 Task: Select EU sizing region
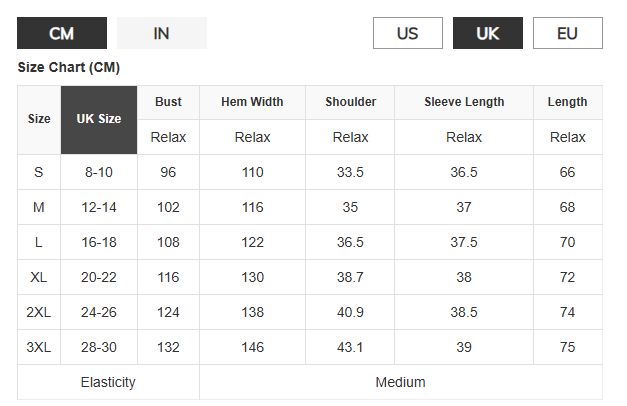pos(567,33)
